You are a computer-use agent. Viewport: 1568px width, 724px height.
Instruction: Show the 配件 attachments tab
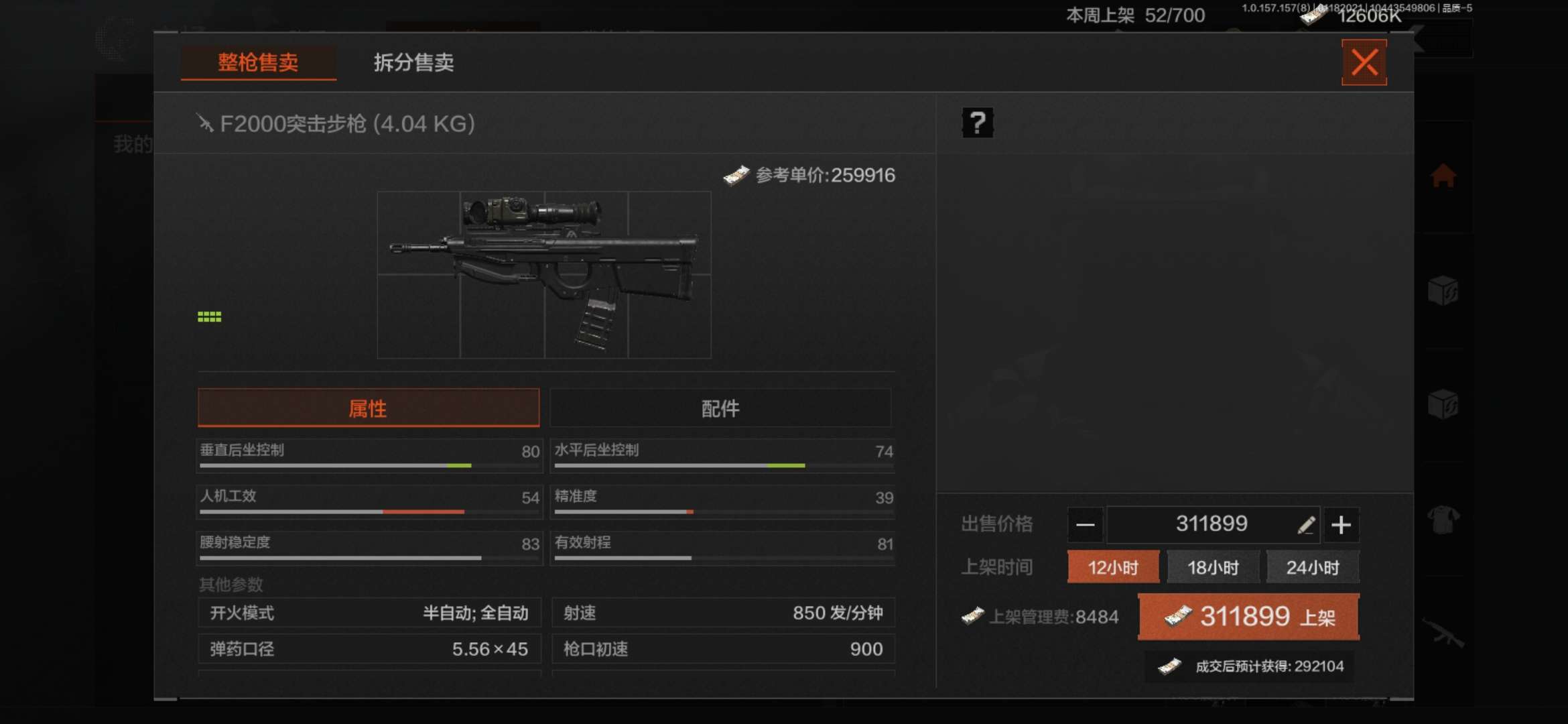pos(720,408)
